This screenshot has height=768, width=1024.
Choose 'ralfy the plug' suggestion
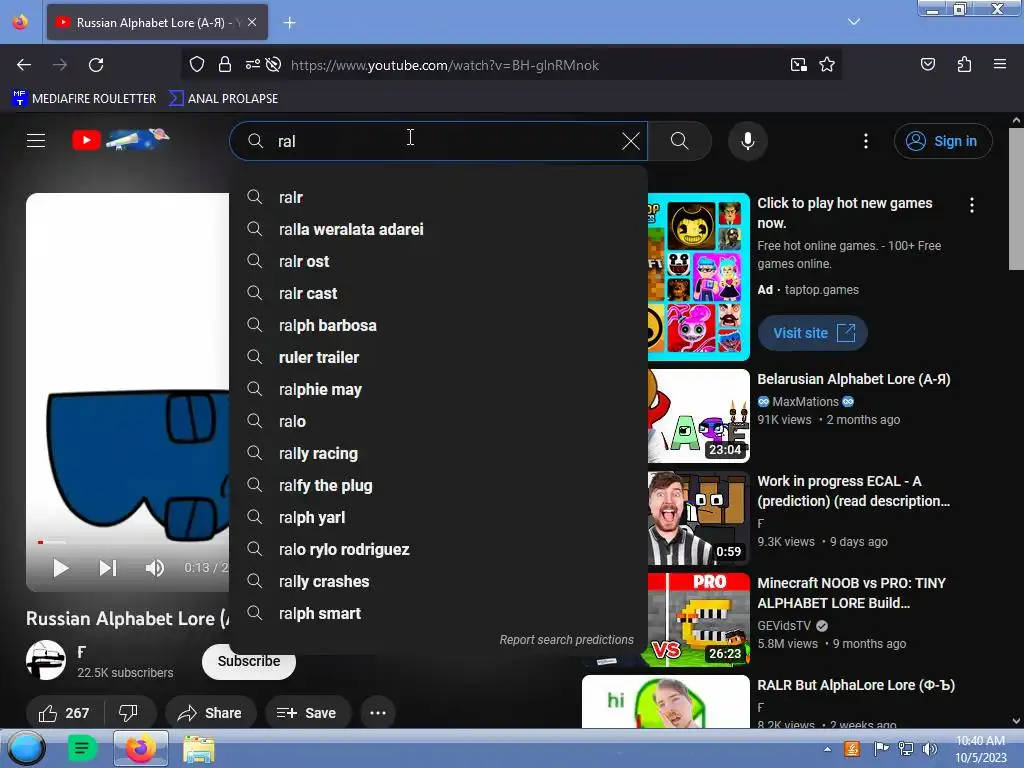click(438, 485)
